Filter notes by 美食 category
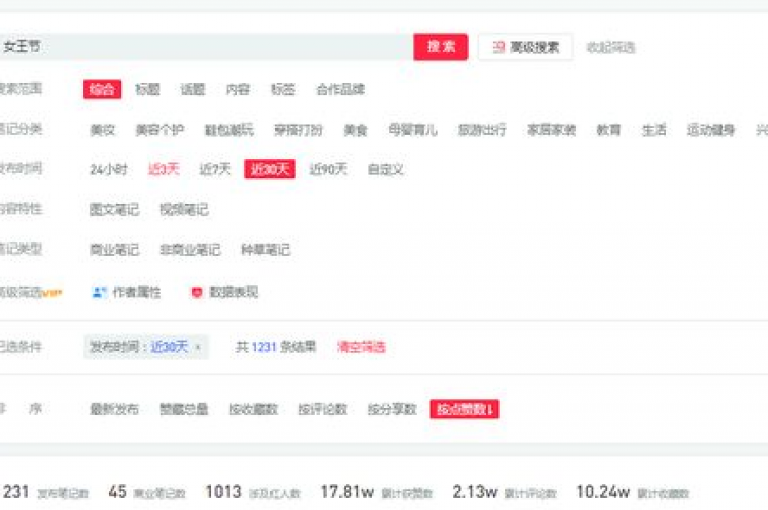 [x=356, y=130]
